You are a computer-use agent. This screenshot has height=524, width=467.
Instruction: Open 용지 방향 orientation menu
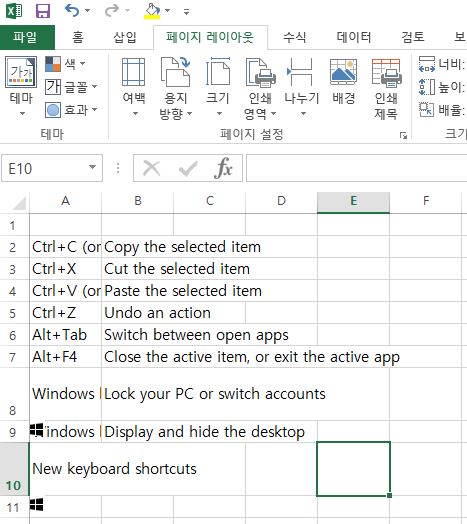[176, 88]
